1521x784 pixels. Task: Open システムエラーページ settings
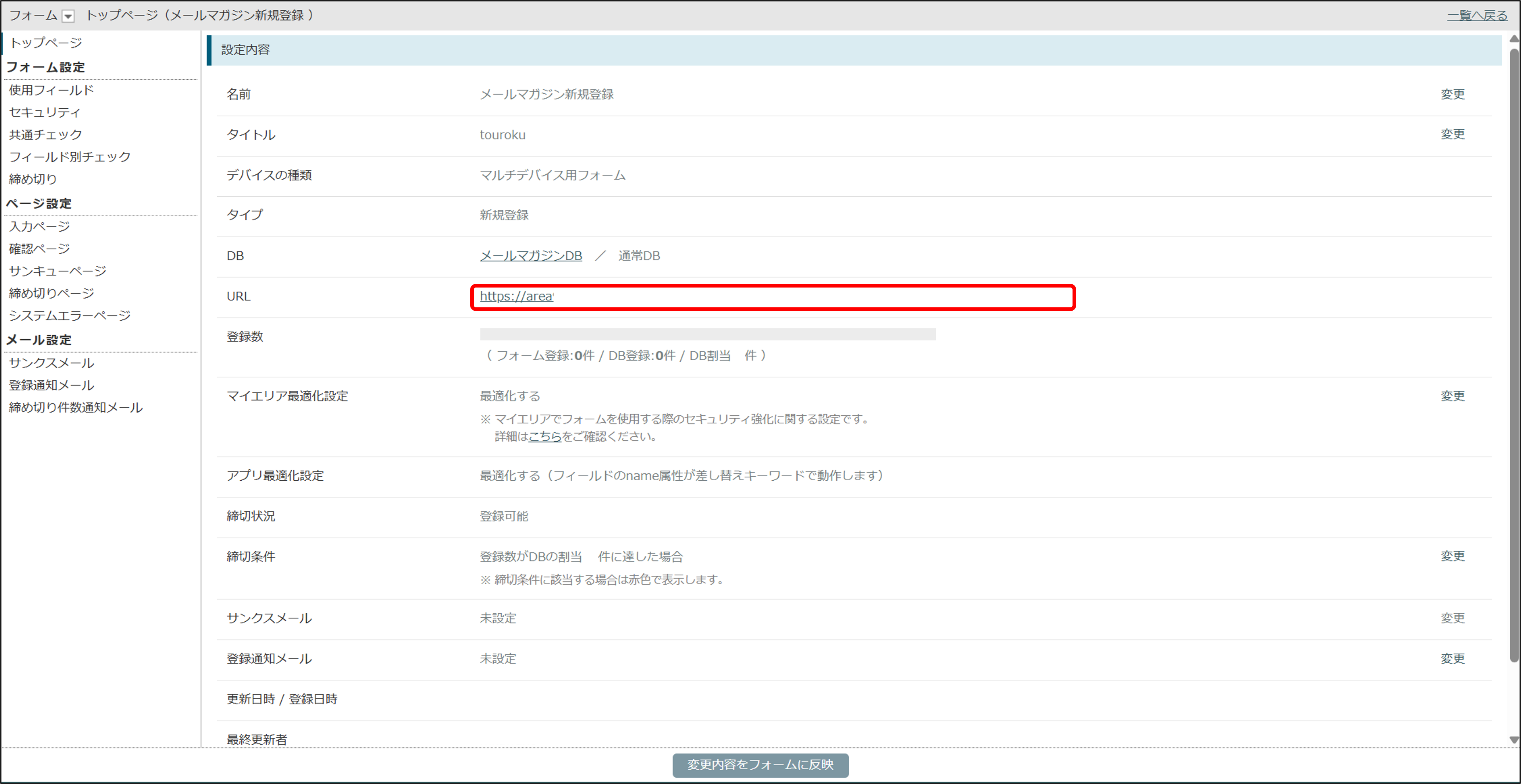coord(70,315)
